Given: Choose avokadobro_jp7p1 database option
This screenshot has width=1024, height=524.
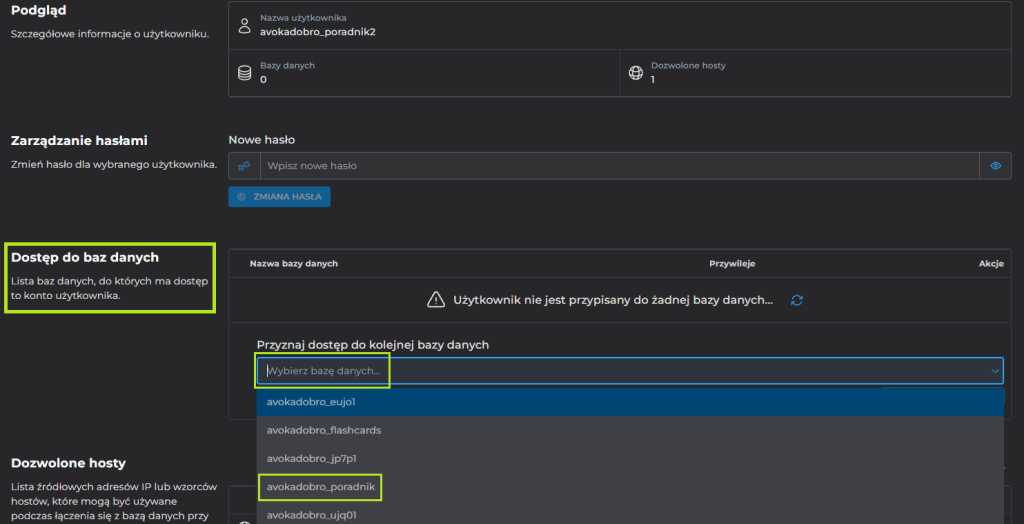Looking at the screenshot, I should coord(630,459).
